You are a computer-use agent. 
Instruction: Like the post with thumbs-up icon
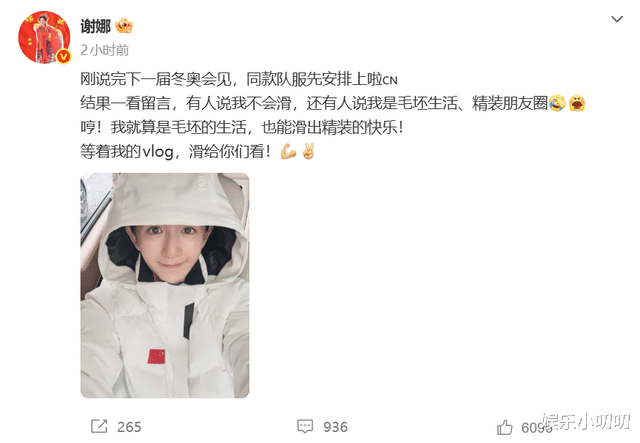505,427
